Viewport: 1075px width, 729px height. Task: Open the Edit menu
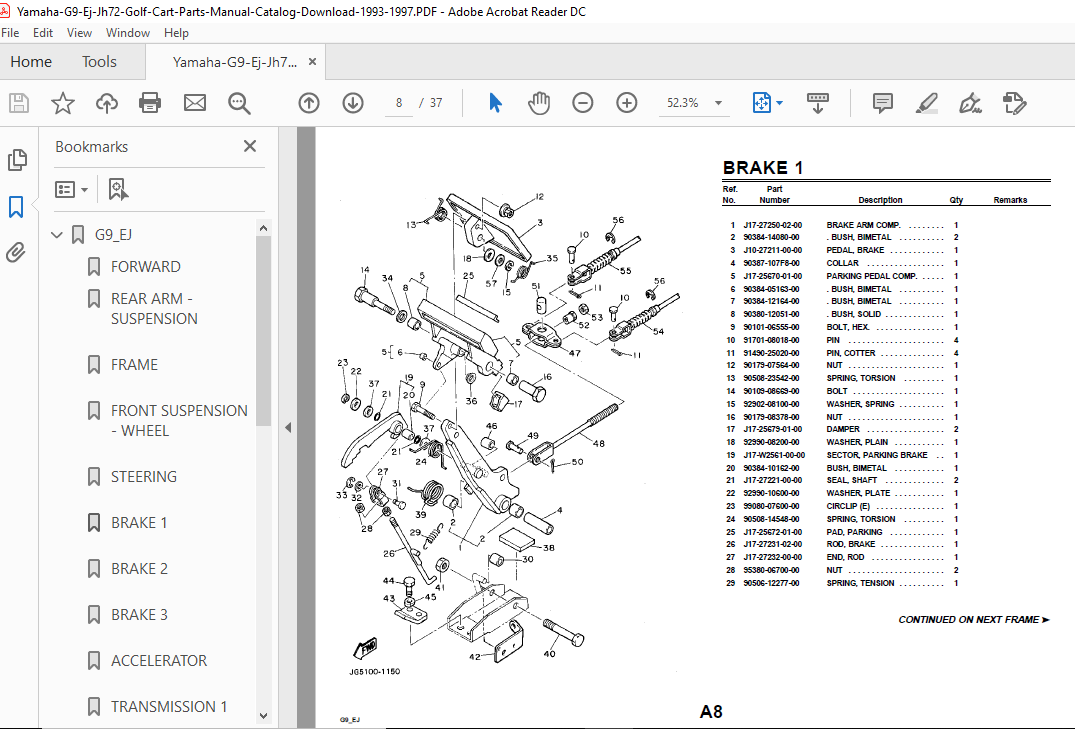[43, 33]
